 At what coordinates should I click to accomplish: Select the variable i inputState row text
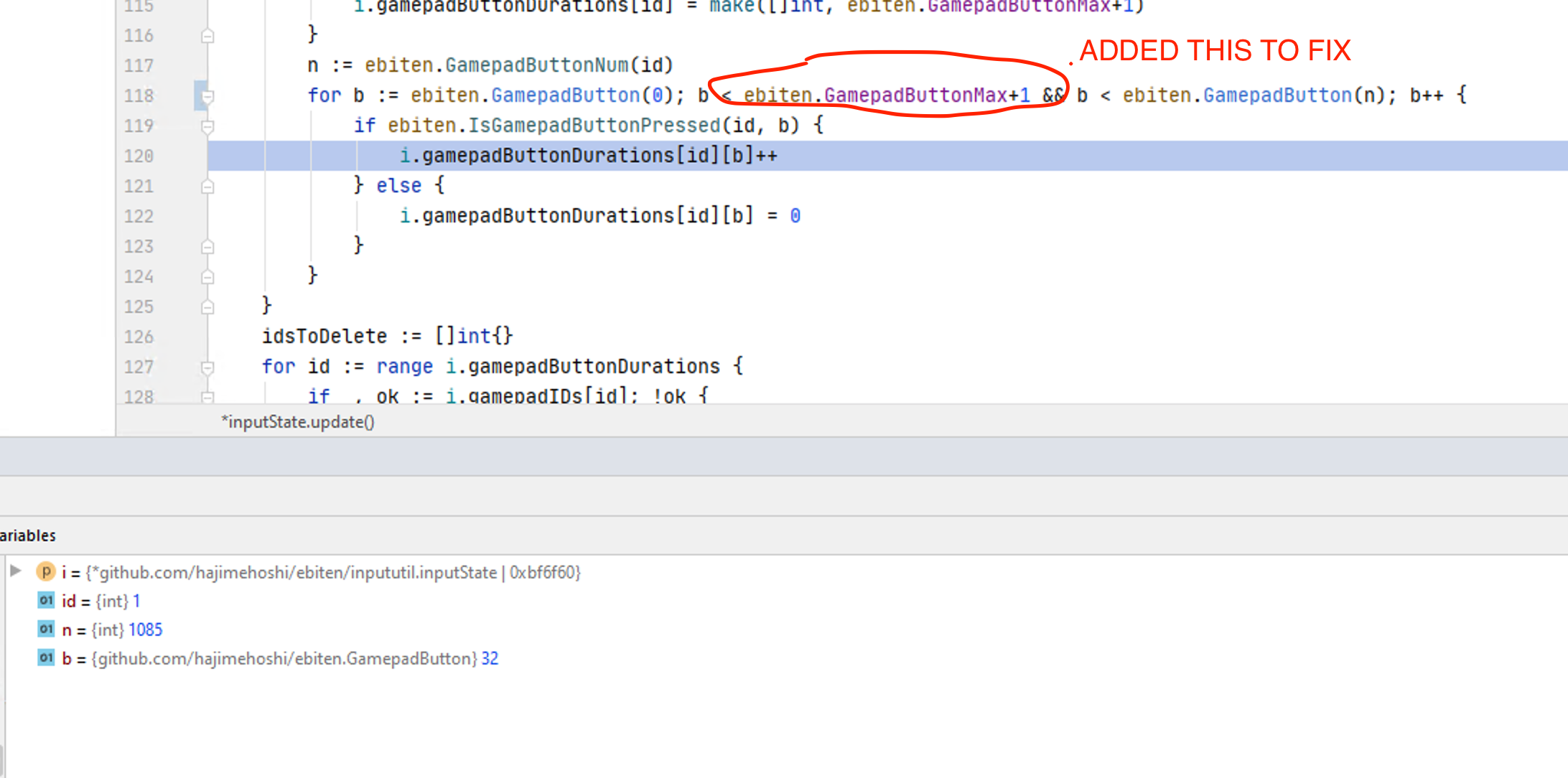click(x=321, y=572)
